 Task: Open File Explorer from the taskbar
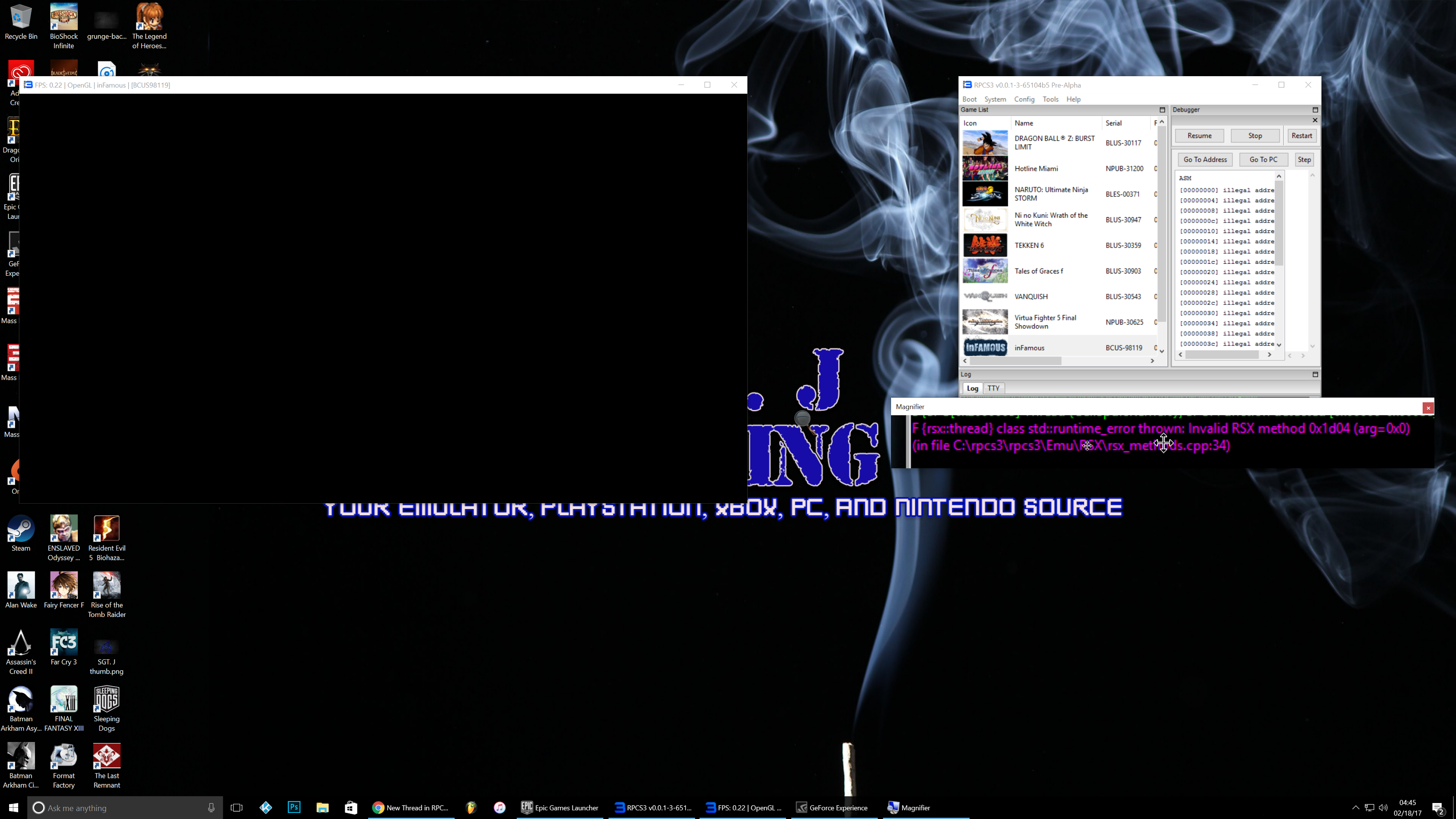pyautogui.click(x=323, y=807)
